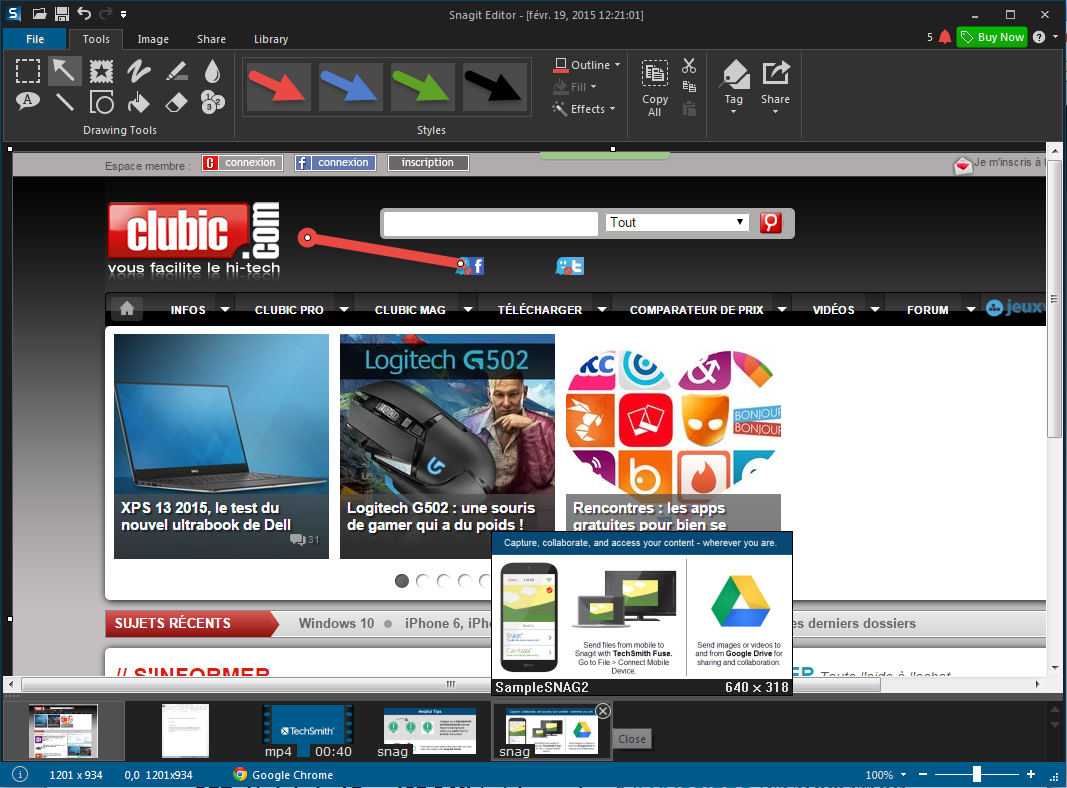
Task: Select the Step numbering tool
Action: pos(212,102)
